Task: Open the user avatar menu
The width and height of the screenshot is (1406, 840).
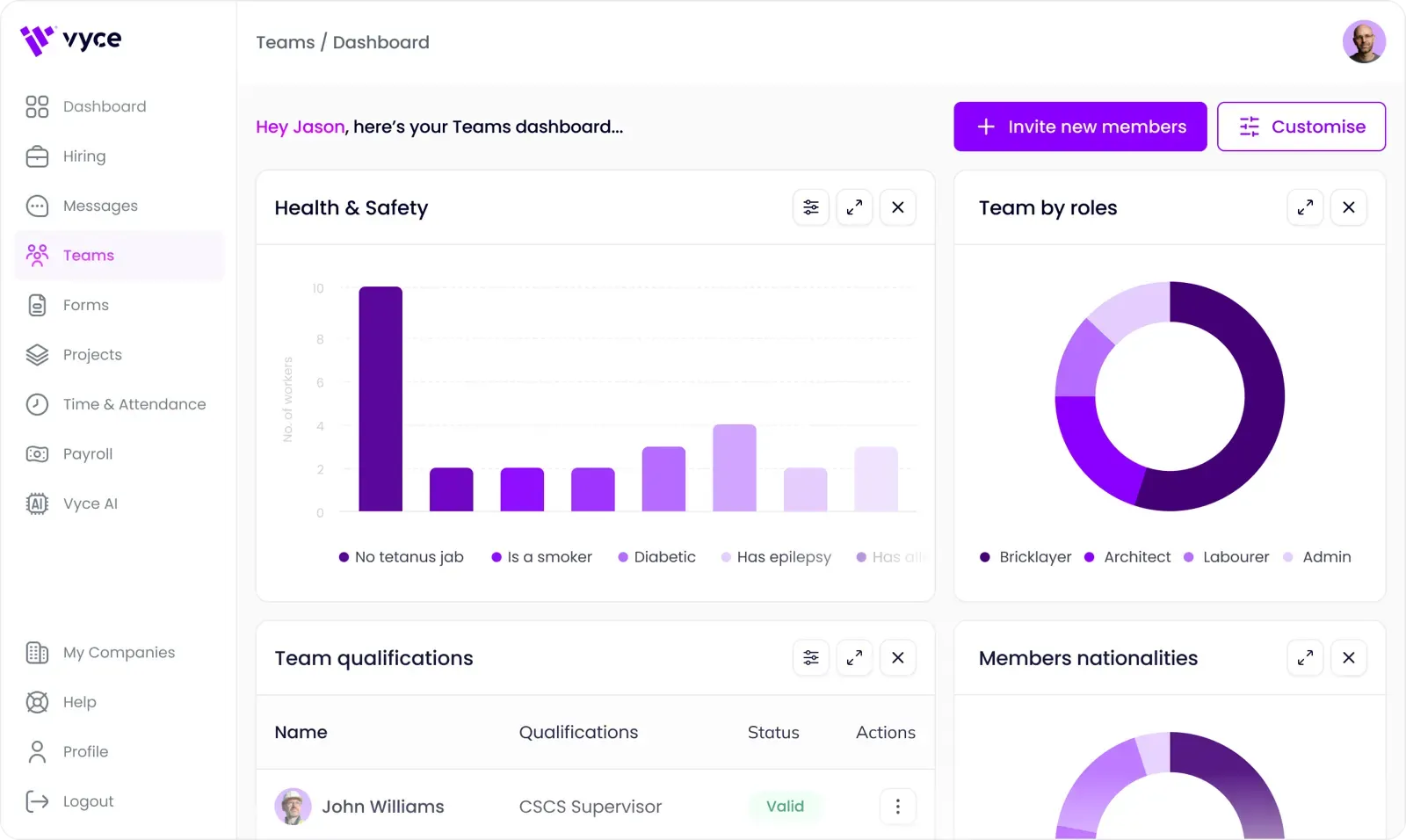Action: click(x=1364, y=42)
